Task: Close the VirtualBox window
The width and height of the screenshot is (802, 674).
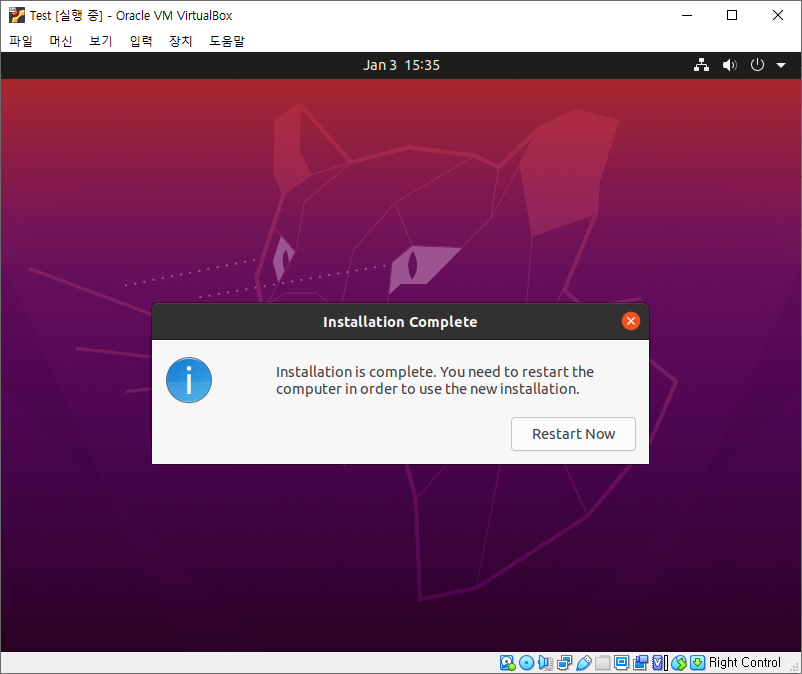Action: point(777,15)
